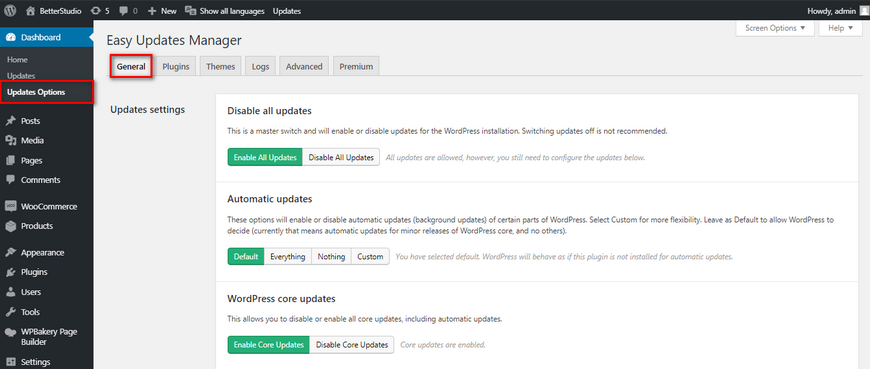Image resolution: width=870 pixels, height=369 pixels.
Task: Click the WordPress core updates heading
Action: 281,299
